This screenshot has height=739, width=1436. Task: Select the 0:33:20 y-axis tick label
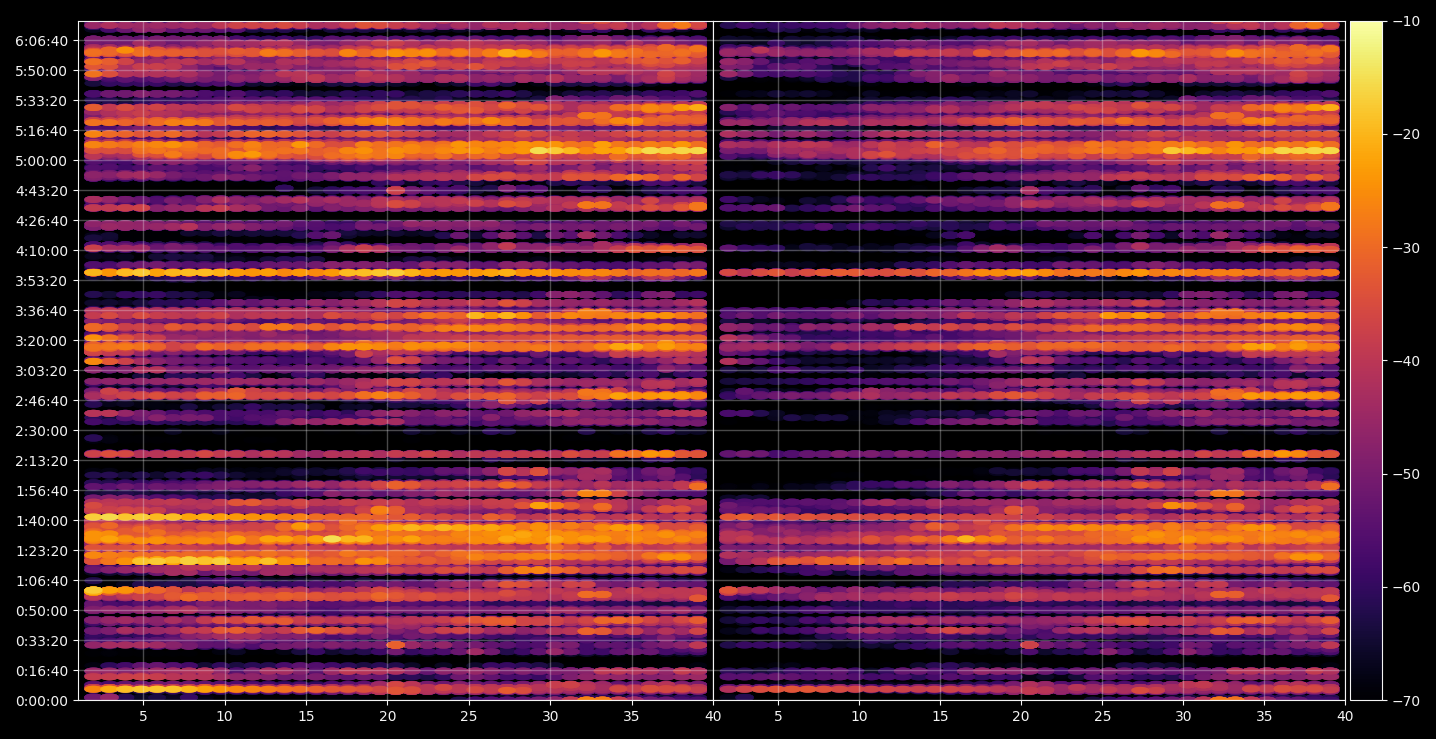point(42,641)
